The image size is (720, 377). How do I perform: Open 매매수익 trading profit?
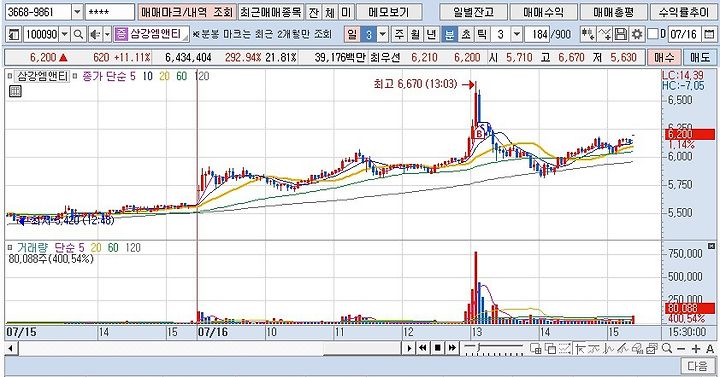(x=544, y=12)
